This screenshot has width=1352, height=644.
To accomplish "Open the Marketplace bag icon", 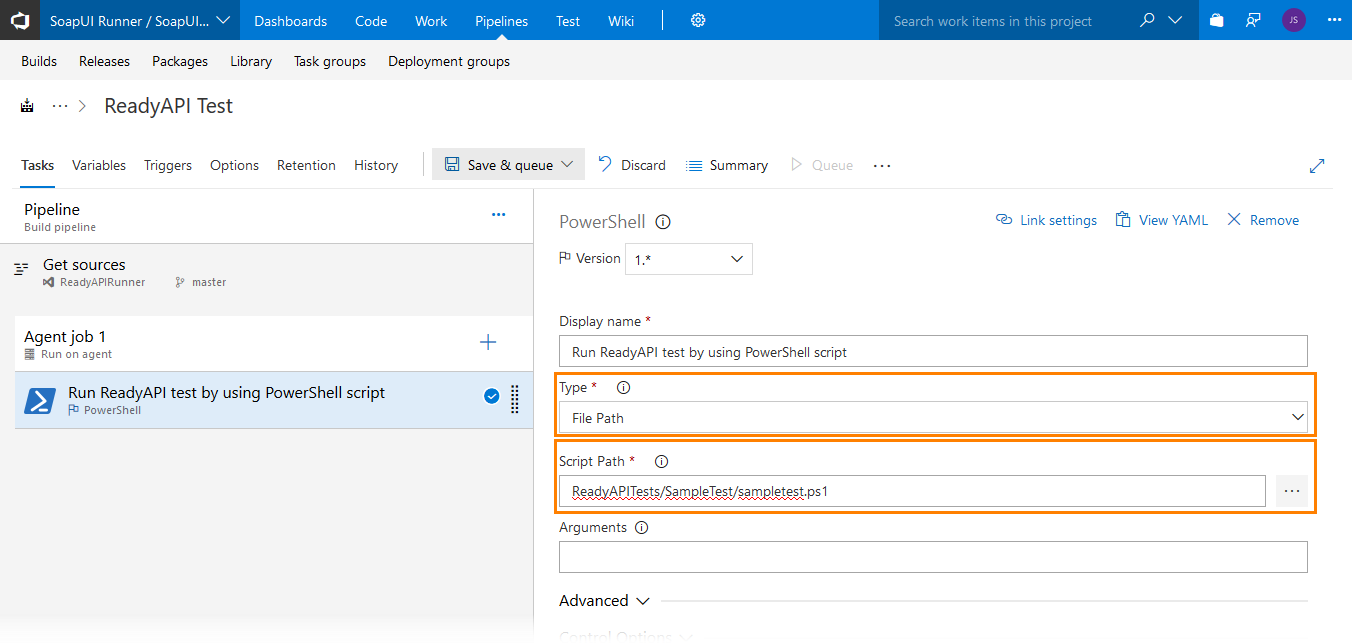I will point(1216,20).
